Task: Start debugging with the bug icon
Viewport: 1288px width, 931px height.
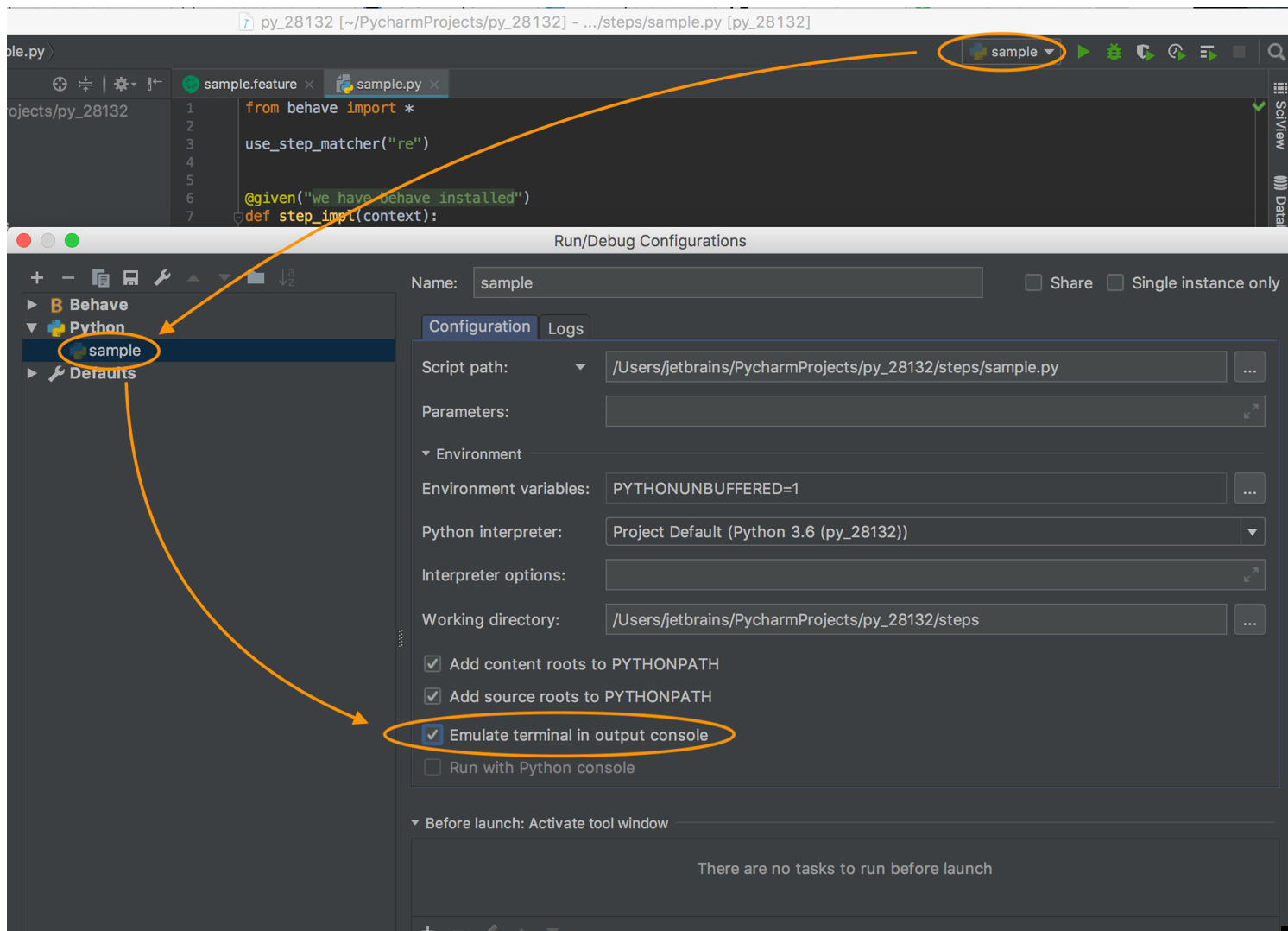Action: [x=1114, y=52]
